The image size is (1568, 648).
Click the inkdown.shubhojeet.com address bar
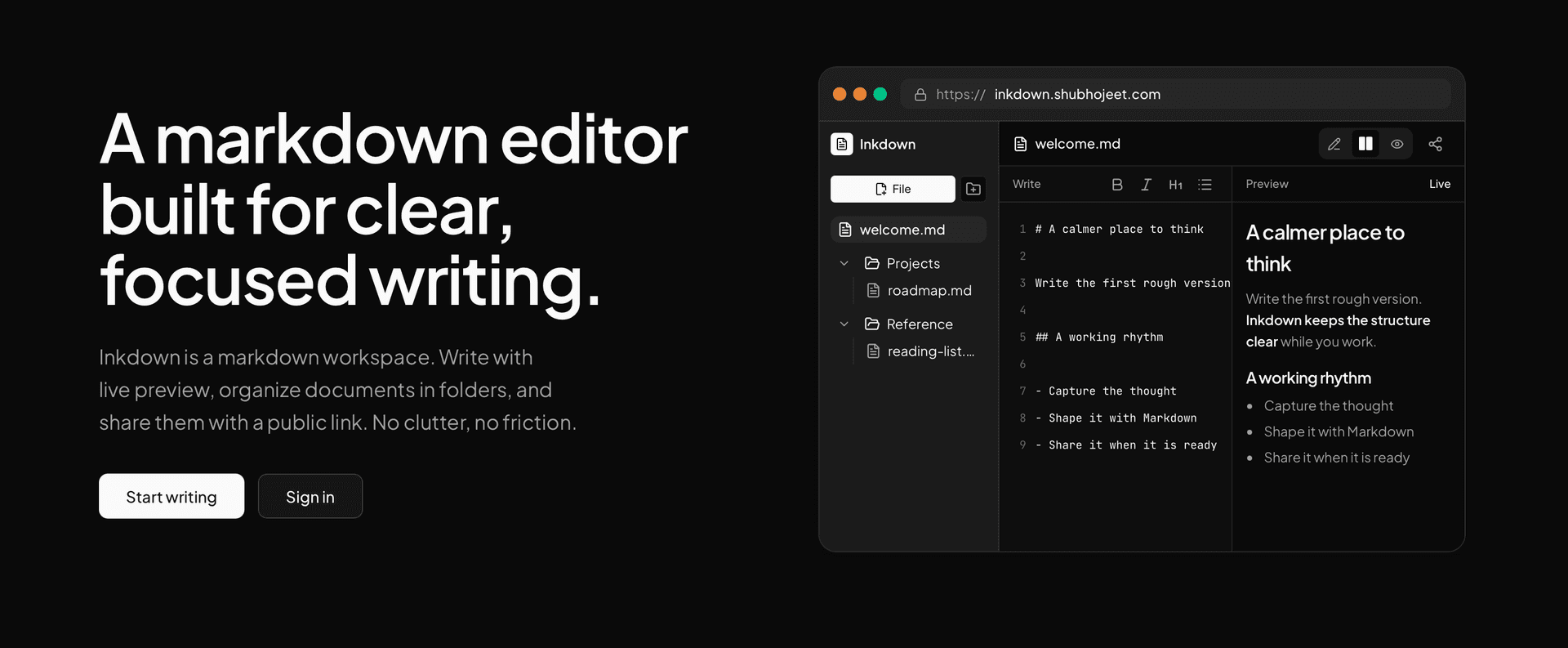click(x=1176, y=94)
